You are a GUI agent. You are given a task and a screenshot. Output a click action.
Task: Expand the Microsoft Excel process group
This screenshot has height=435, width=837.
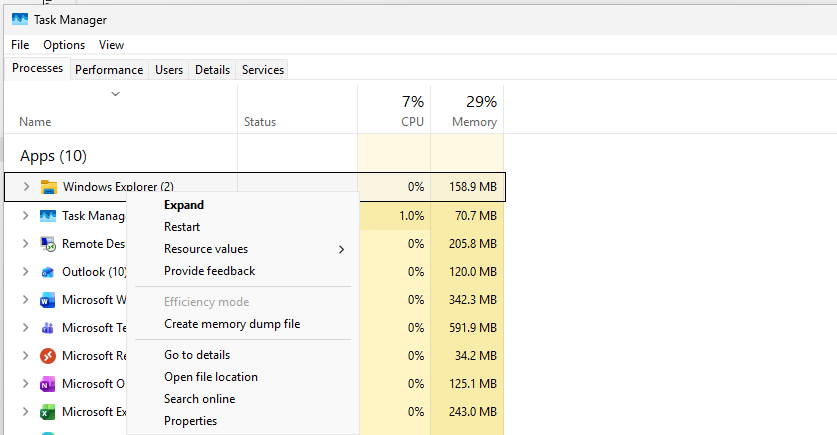coord(25,412)
